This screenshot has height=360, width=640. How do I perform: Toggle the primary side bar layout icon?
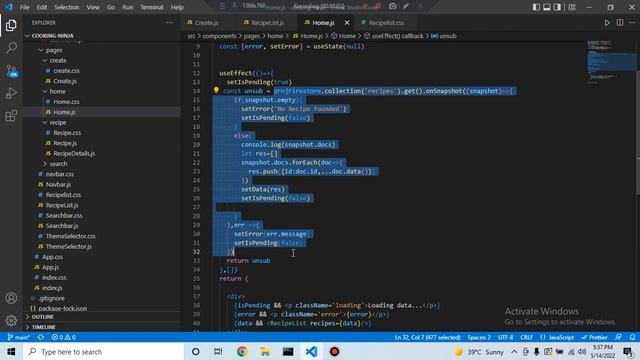coord(536,7)
